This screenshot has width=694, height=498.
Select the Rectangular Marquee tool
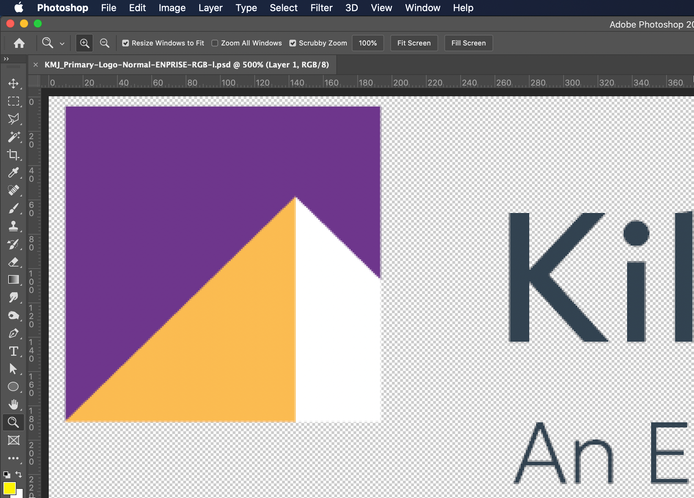coord(13,101)
